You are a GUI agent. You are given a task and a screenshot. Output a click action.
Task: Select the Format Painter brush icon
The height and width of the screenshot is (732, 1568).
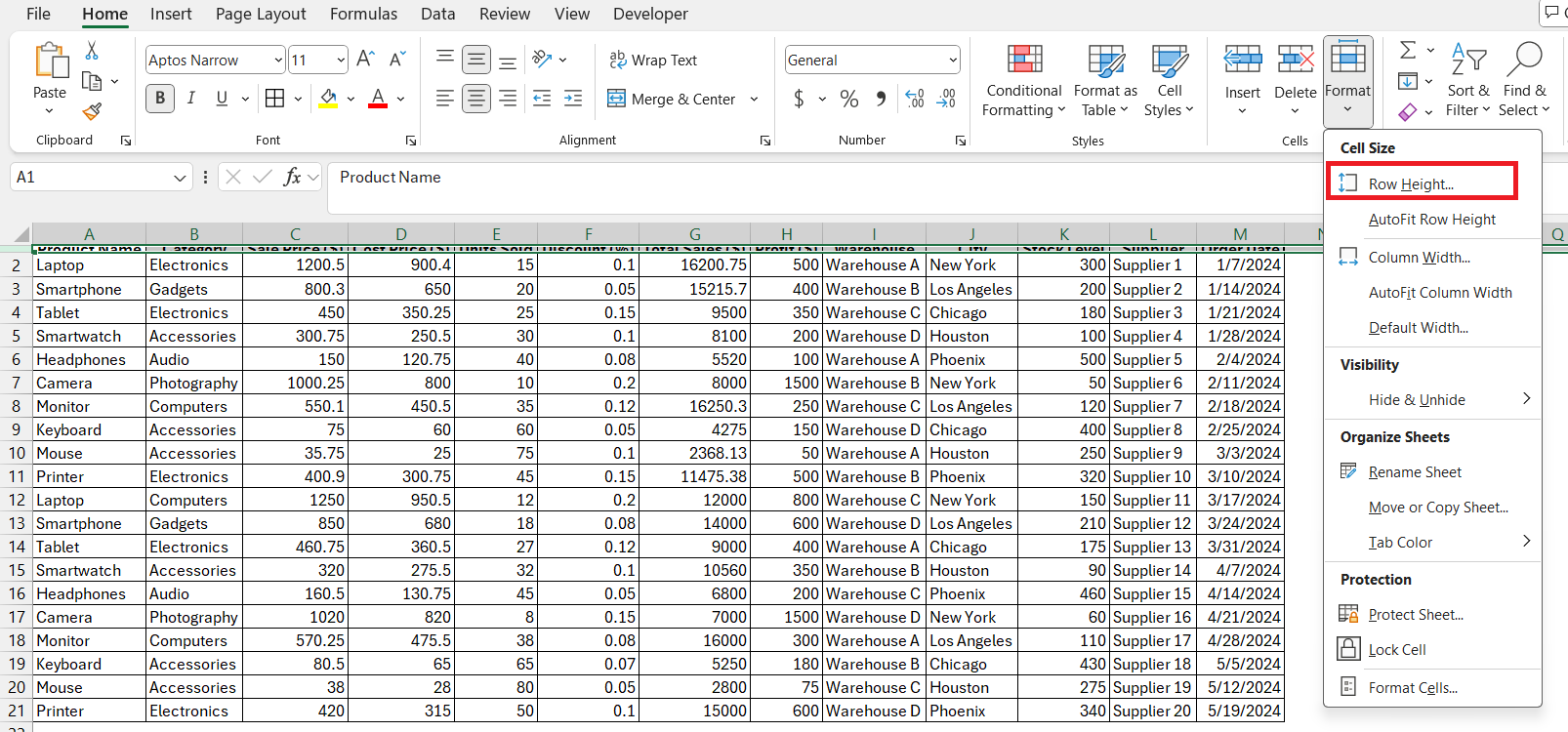point(92,112)
